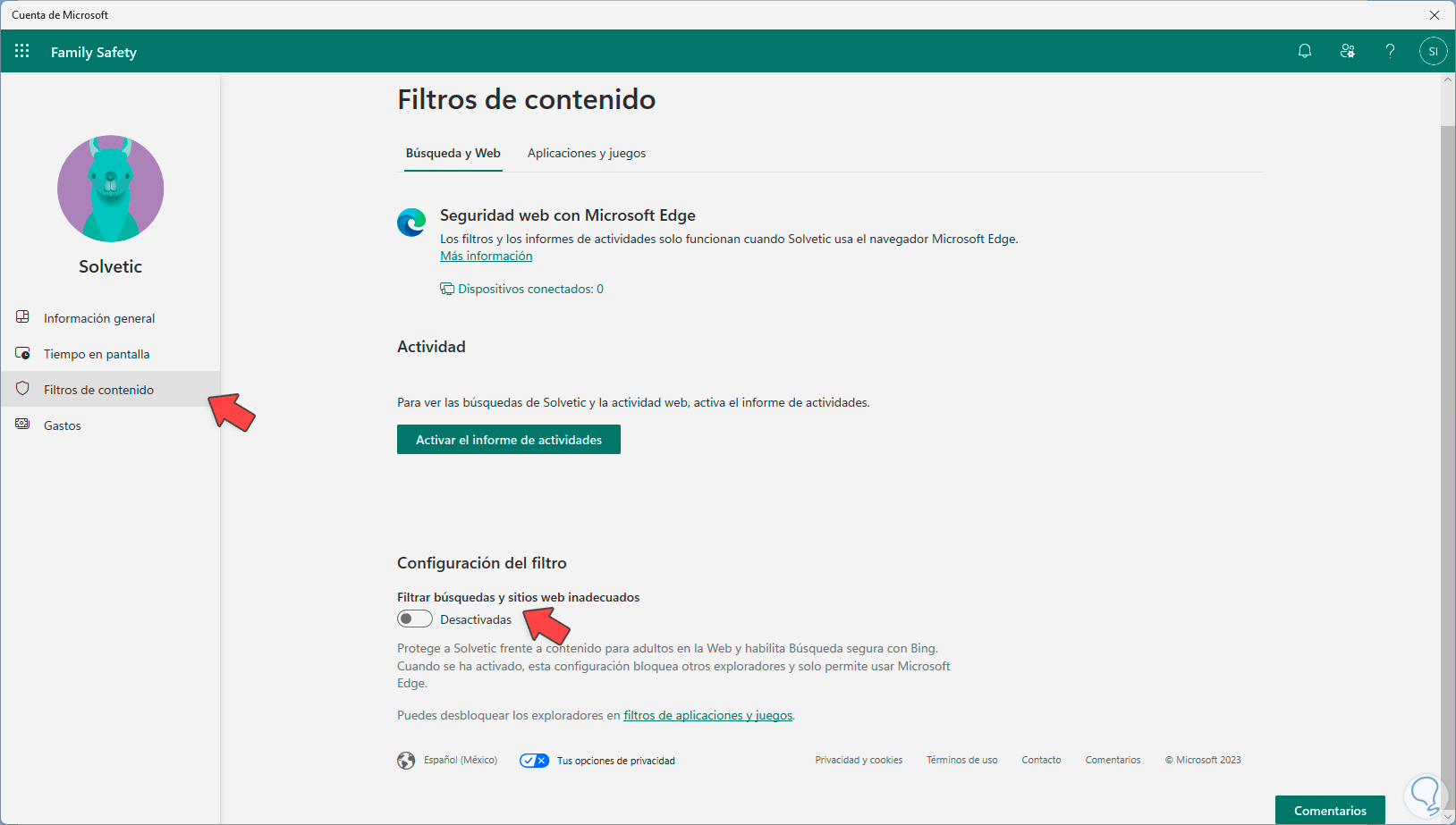The image size is (1456, 825).
Task: Click the Filtrar búsquedas y sitios web inadecuados label
Action: tap(519, 597)
